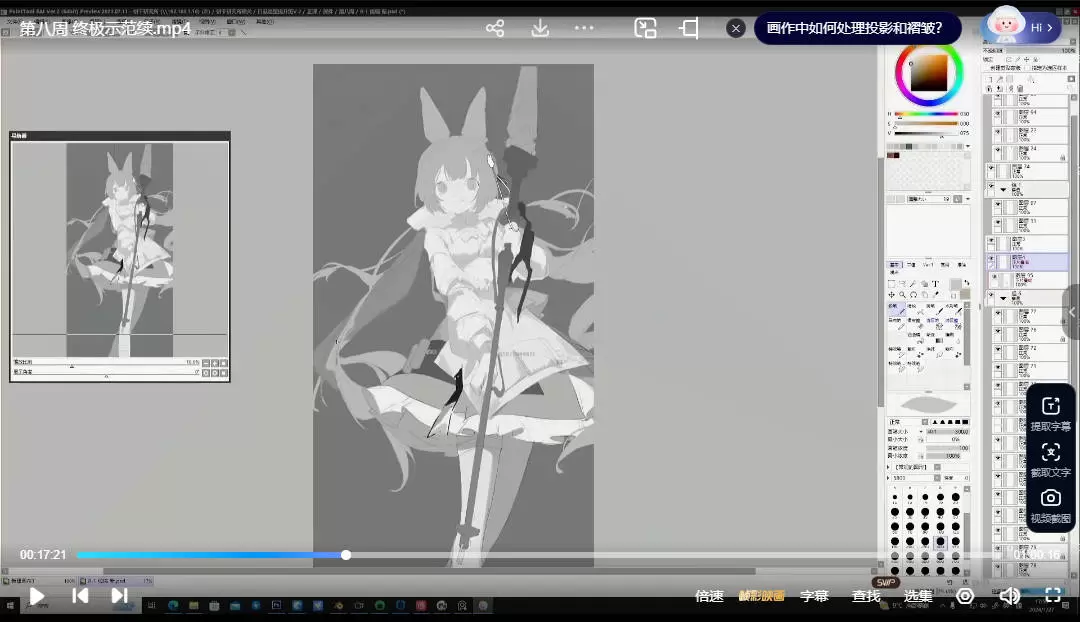The height and width of the screenshot is (622, 1080).
Task: Skip to the next video
Action: pos(119,596)
